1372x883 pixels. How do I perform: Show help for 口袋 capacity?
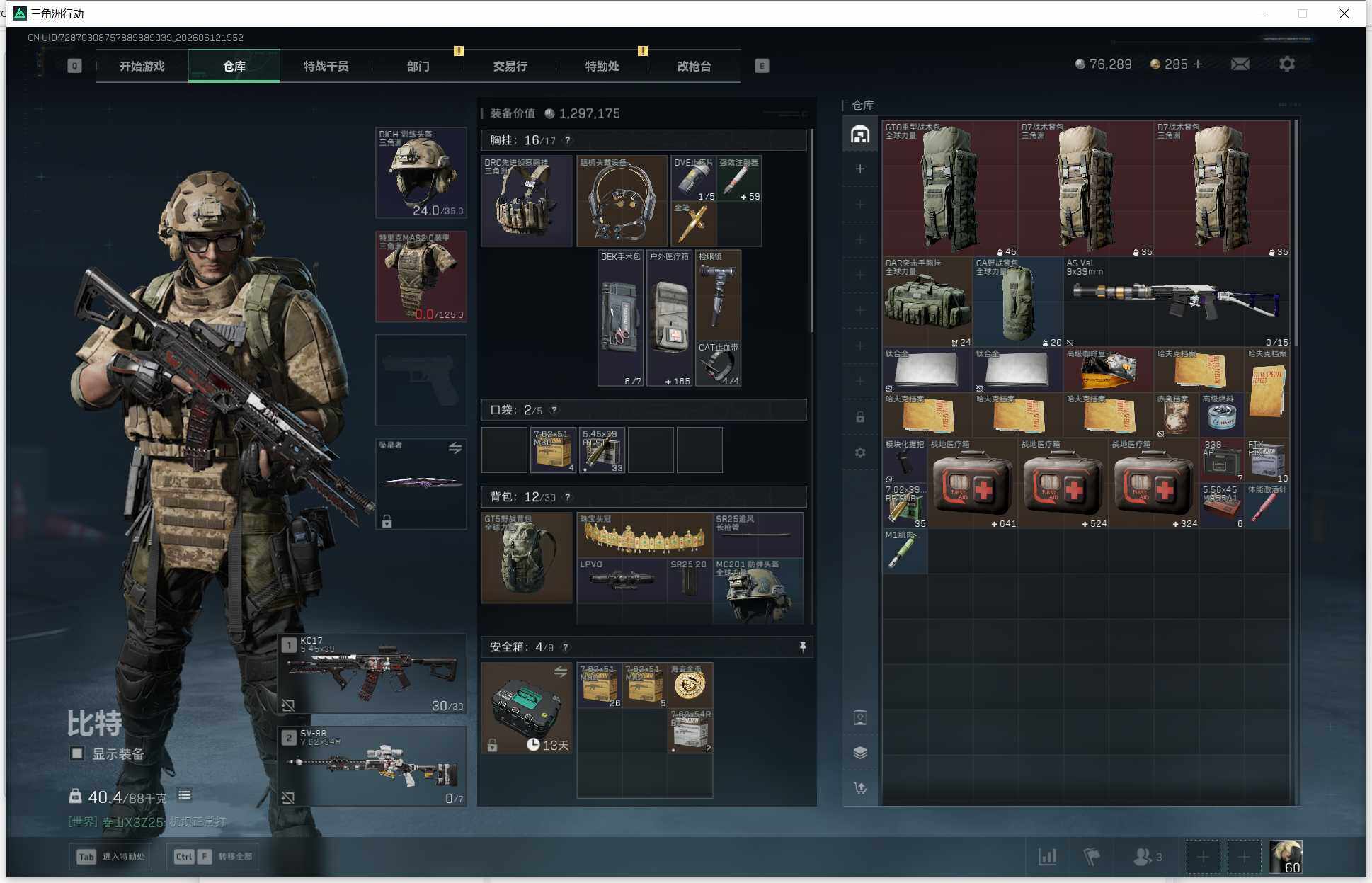[554, 410]
